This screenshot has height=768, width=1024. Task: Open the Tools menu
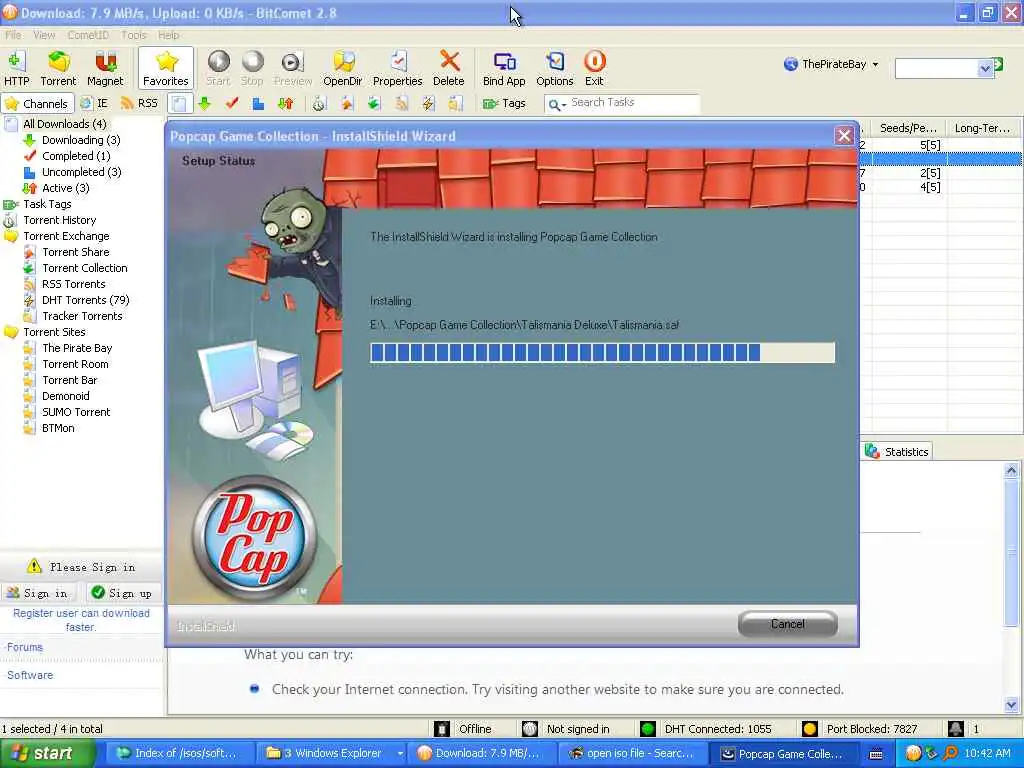(x=134, y=35)
